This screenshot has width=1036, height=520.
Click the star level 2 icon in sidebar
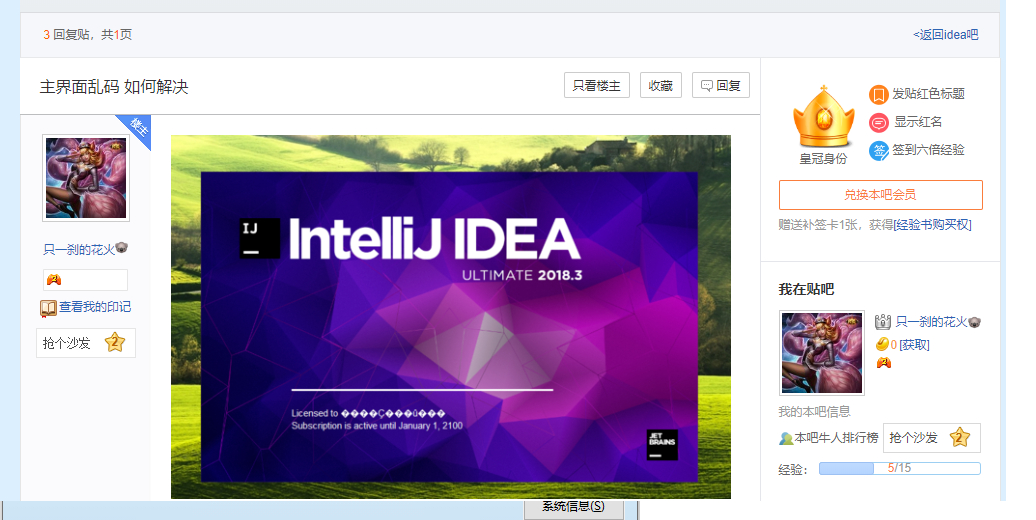pyautogui.click(x=959, y=437)
